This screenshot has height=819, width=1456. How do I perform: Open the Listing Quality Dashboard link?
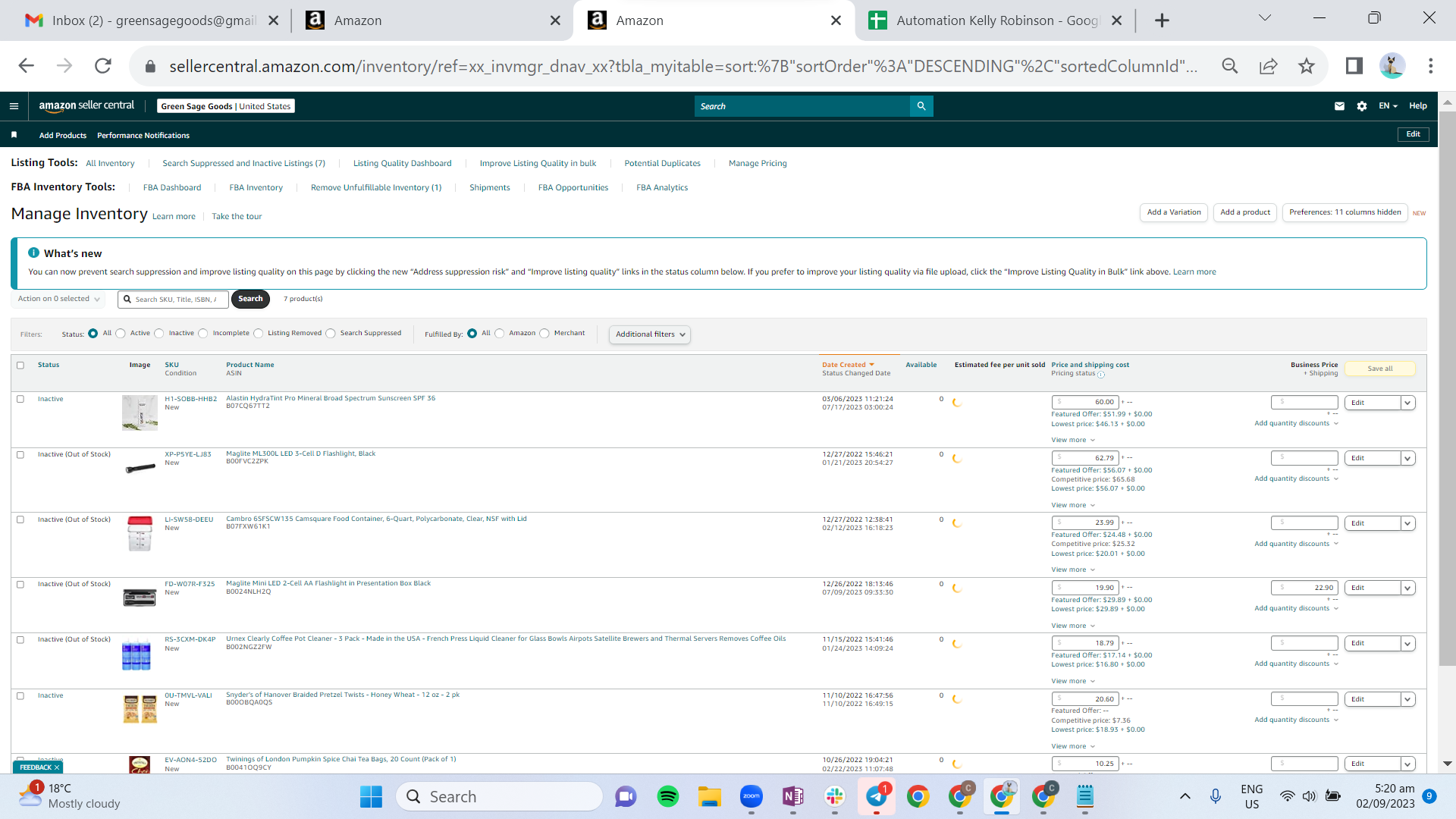pyautogui.click(x=402, y=164)
